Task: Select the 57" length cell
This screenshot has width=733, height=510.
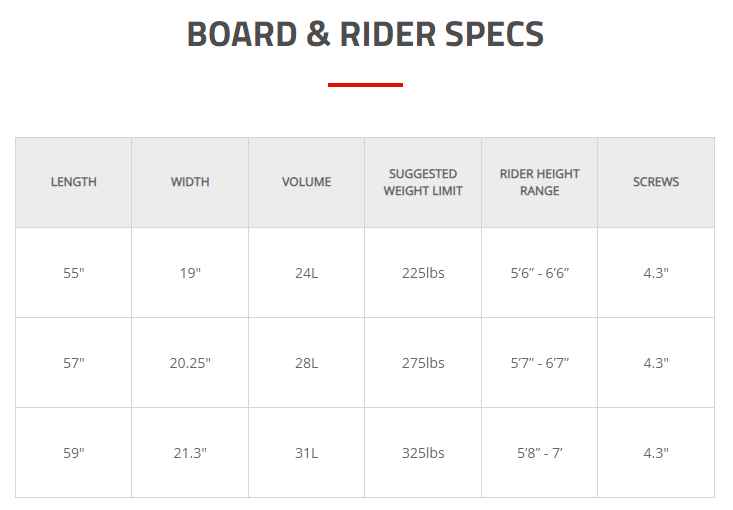Action: (x=73, y=363)
